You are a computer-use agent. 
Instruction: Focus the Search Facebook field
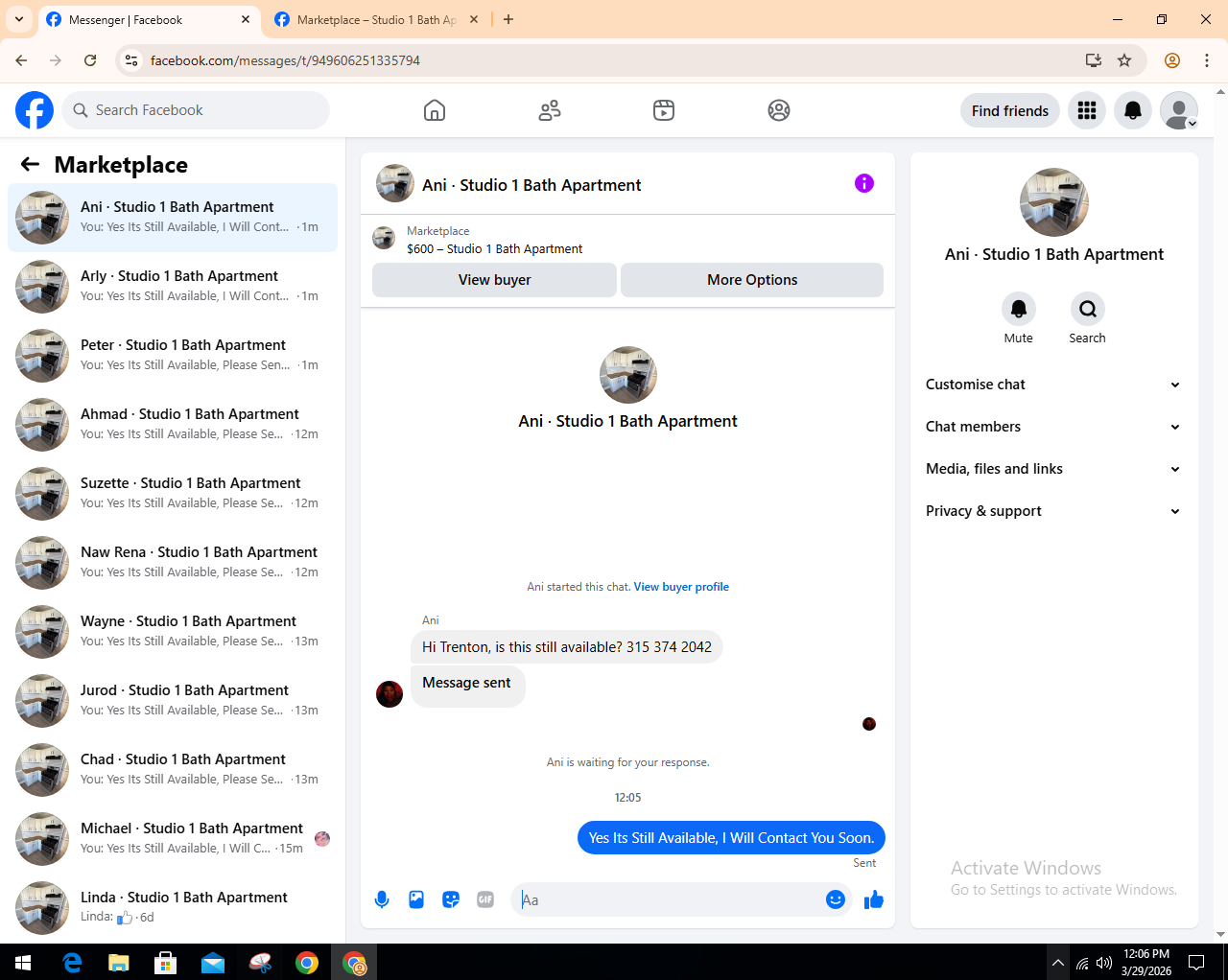[196, 110]
